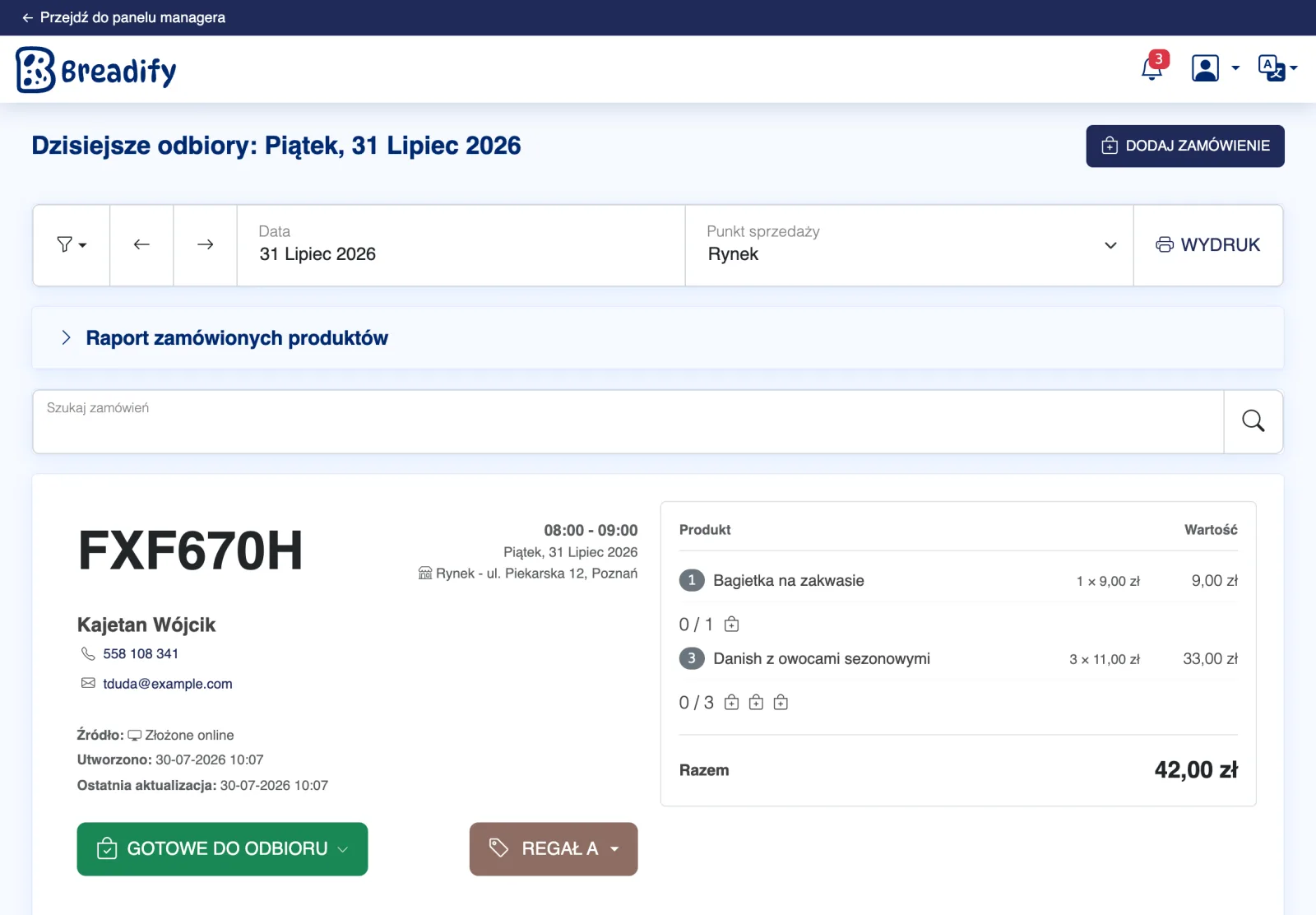This screenshot has width=1316, height=915.
Task: Click the quantity badge 3 for Danish
Action: point(692,658)
